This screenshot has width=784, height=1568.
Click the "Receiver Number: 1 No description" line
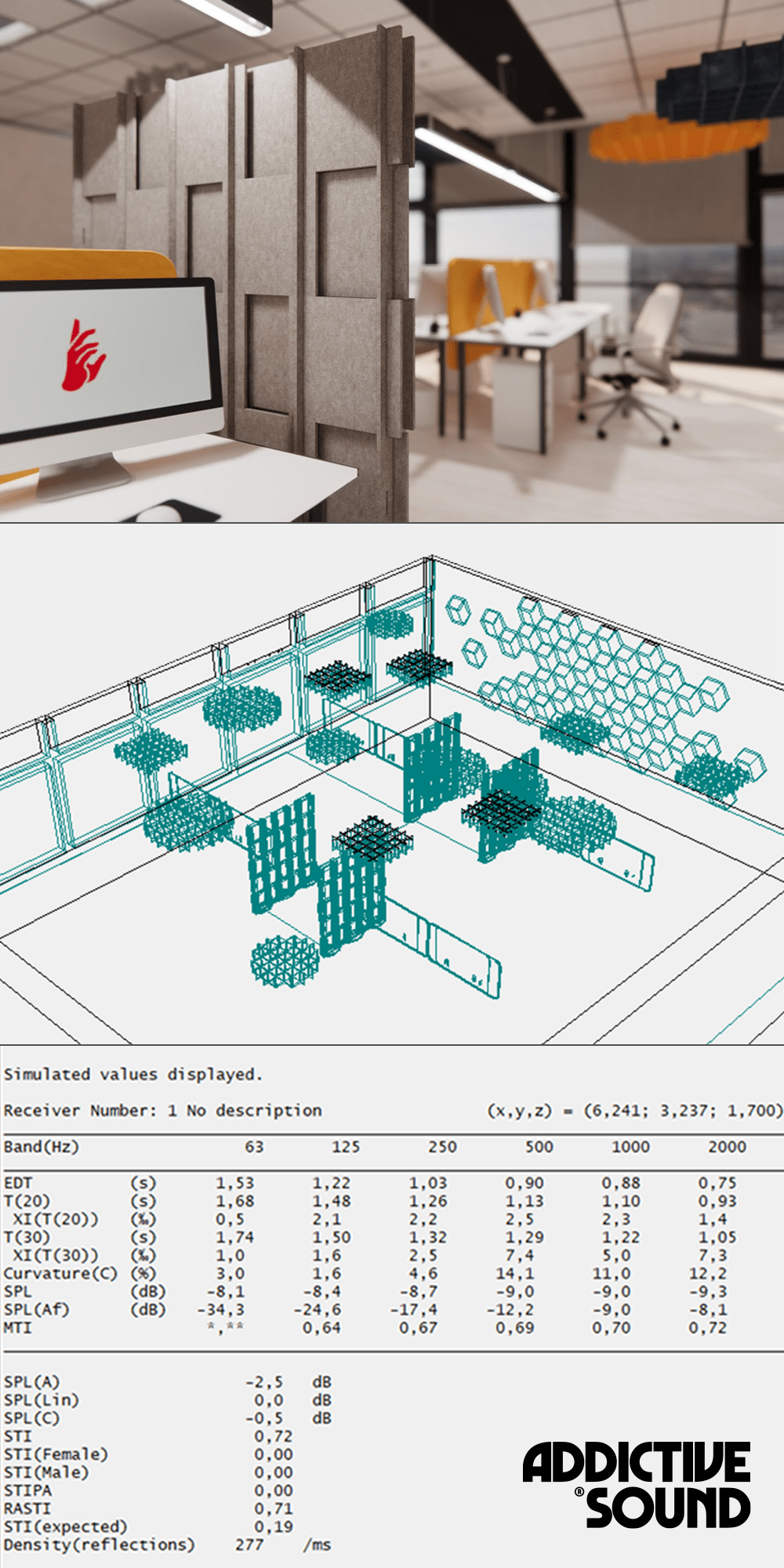(162, 1110)
